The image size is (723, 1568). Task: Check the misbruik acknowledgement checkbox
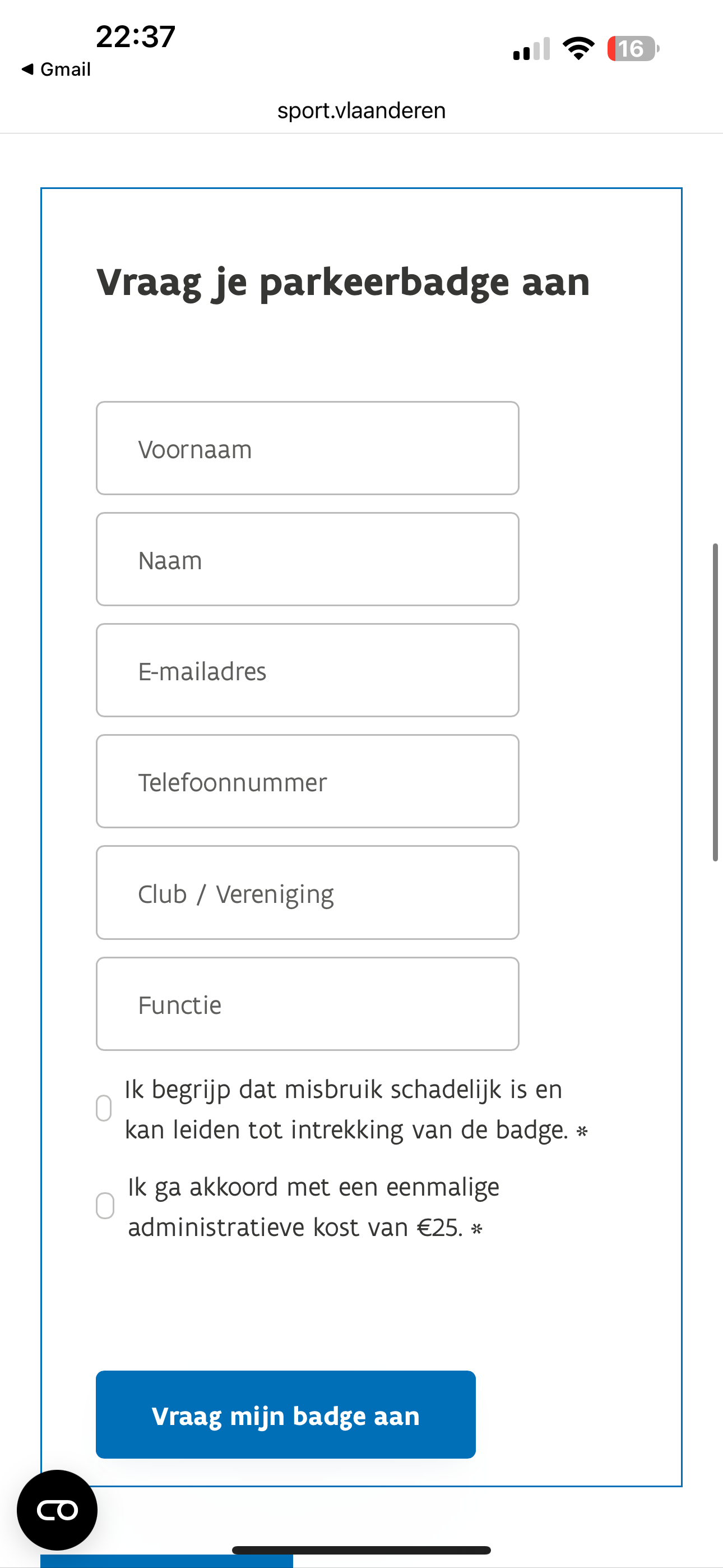tap(104, 1109)
